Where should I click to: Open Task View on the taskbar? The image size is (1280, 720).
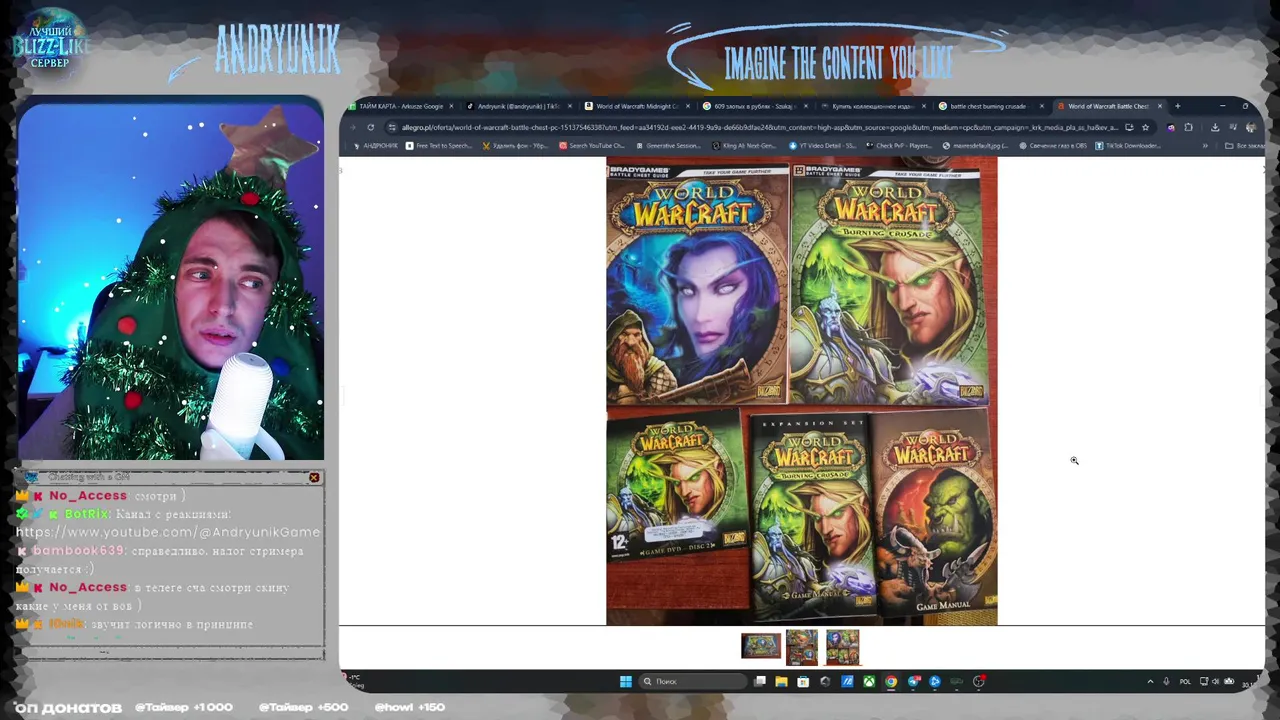tap(760, 681)
